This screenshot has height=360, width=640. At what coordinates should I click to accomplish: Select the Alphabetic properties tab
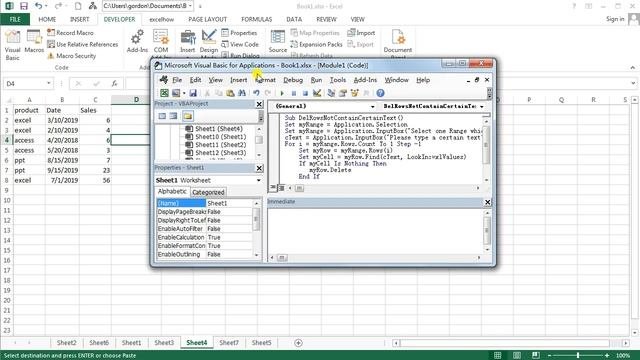pos(172,191)
